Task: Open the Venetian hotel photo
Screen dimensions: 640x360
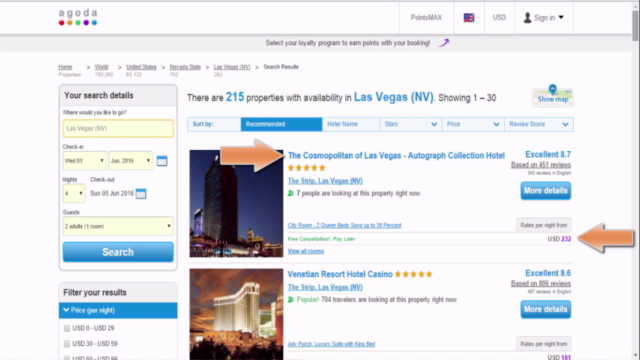Action: coord(236,314)
